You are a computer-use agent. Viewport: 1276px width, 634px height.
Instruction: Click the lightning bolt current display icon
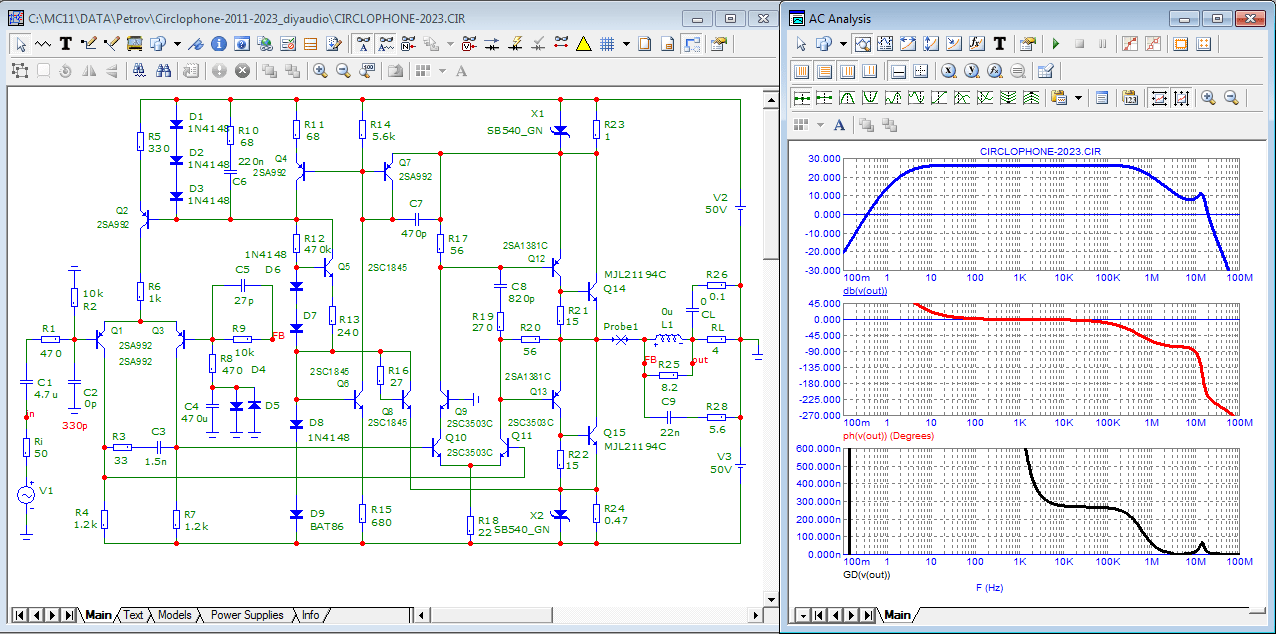515,44
